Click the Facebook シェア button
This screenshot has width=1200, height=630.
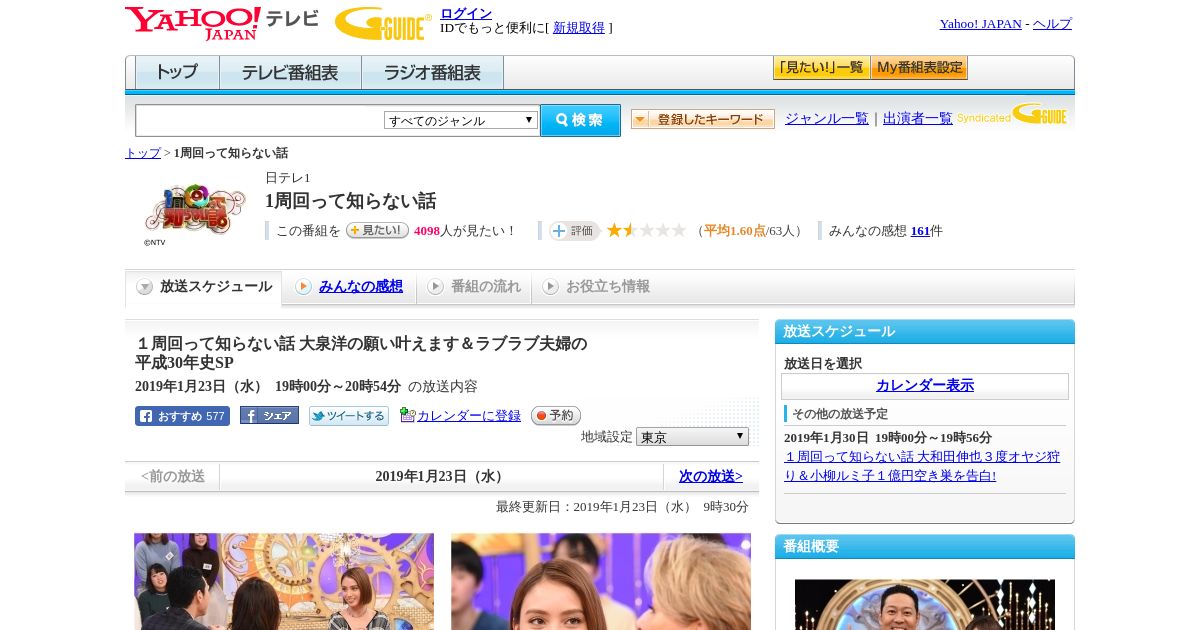coord(269,416)
